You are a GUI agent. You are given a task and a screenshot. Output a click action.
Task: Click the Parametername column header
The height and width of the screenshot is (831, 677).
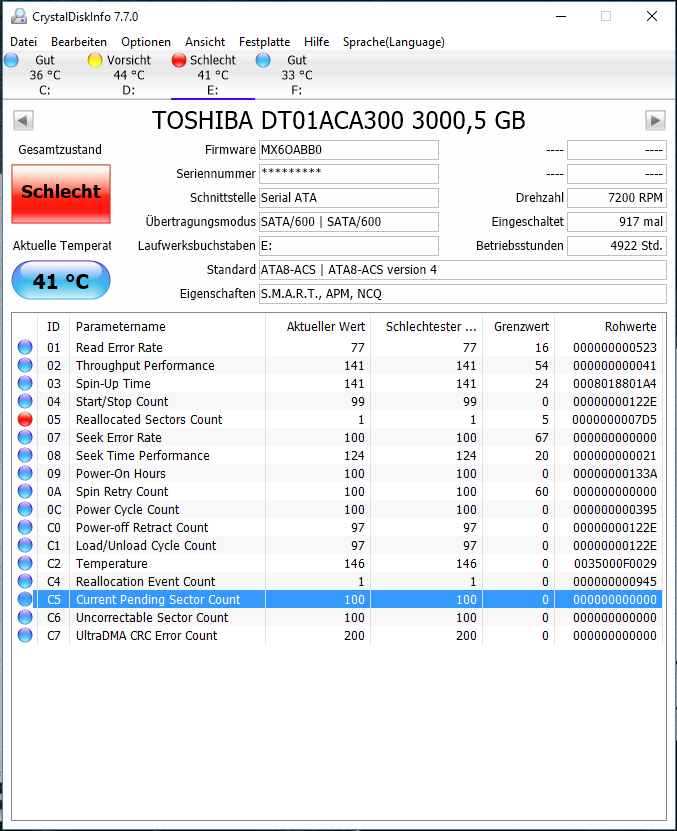pyautogui.click(x=167, y=326)
